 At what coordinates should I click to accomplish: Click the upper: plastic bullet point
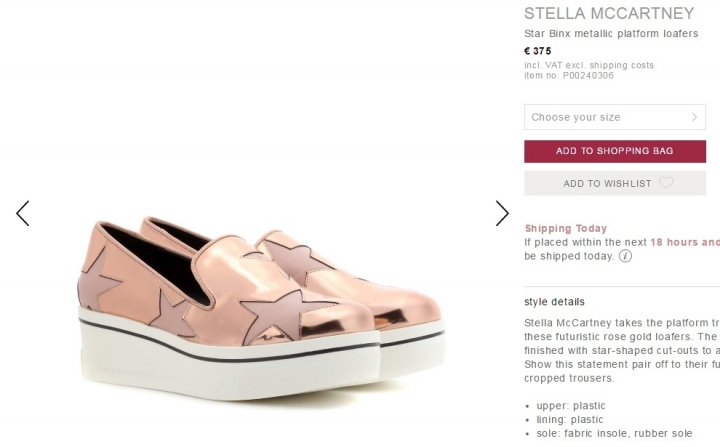point(569,406)
